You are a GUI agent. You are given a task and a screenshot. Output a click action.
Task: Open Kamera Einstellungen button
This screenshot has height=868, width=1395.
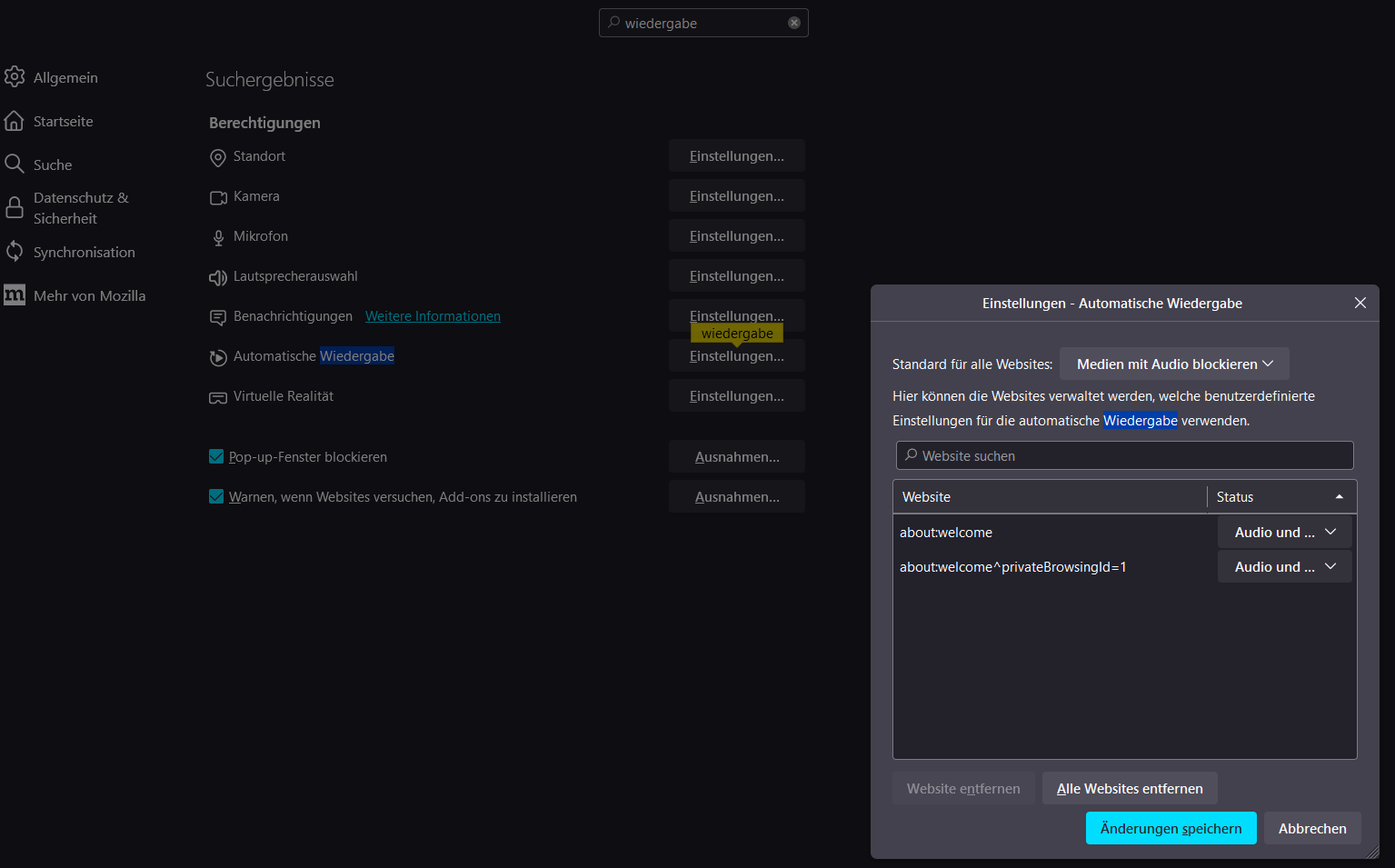point(737,195)
